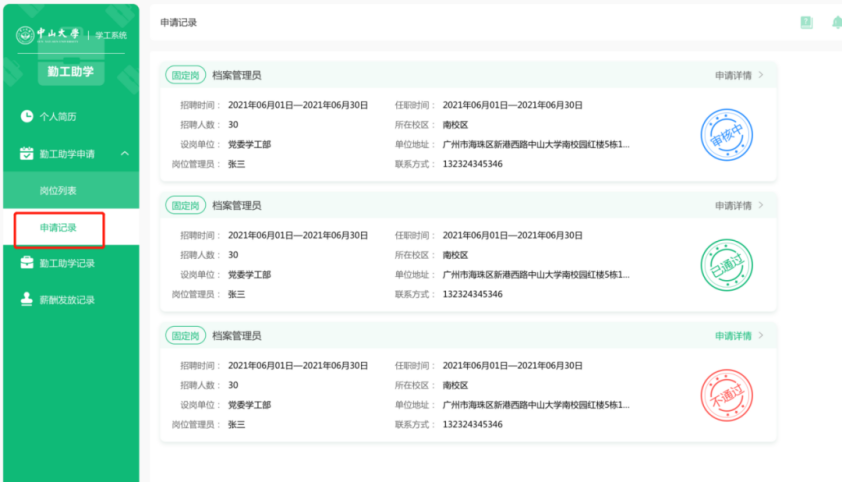Click the stamp icon beside 薪酬发放记录
Viewport: 843px width, 482px height.
(27, 300)
